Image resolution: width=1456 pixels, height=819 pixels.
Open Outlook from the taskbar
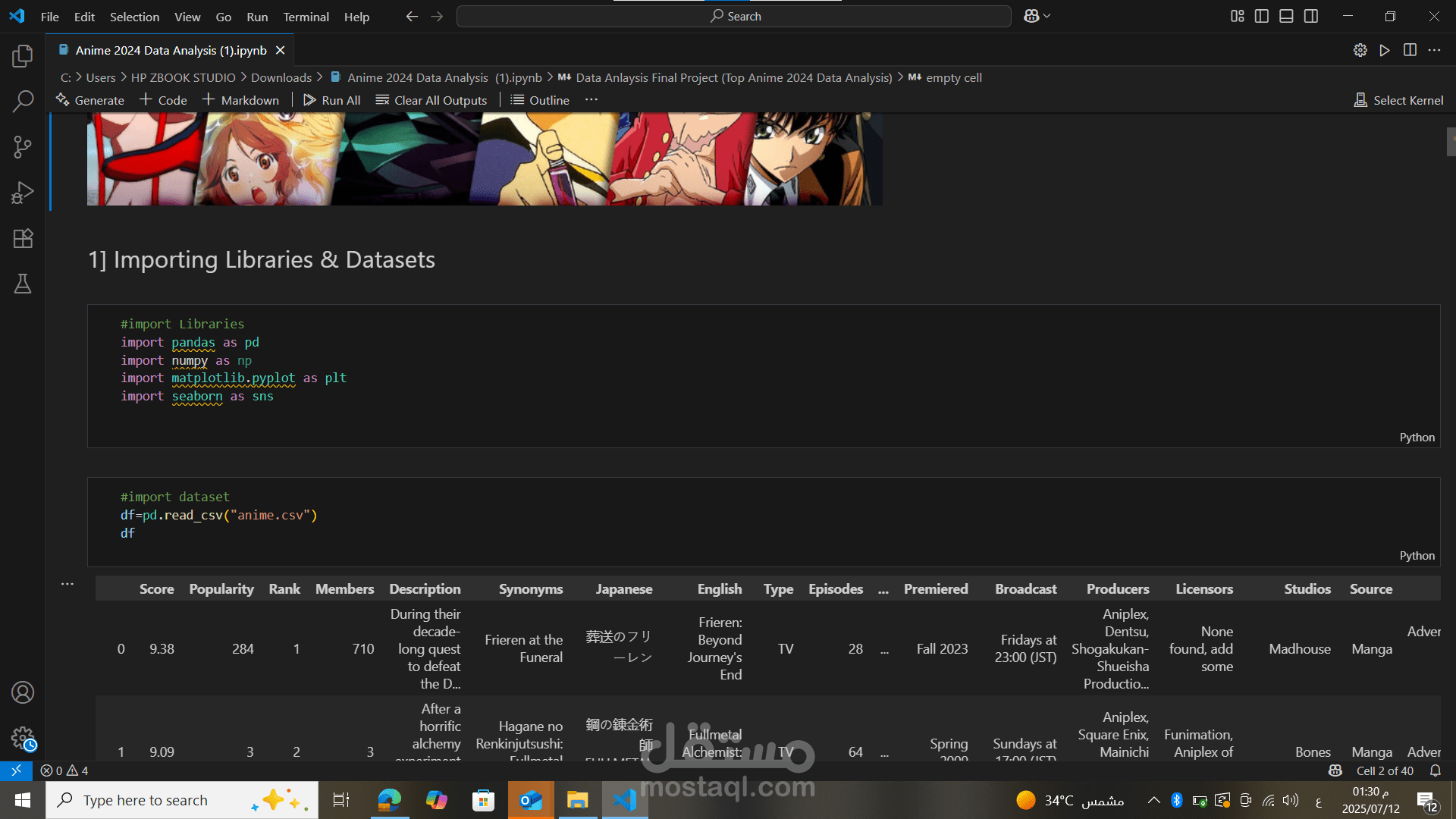click(x=531, y=800)
